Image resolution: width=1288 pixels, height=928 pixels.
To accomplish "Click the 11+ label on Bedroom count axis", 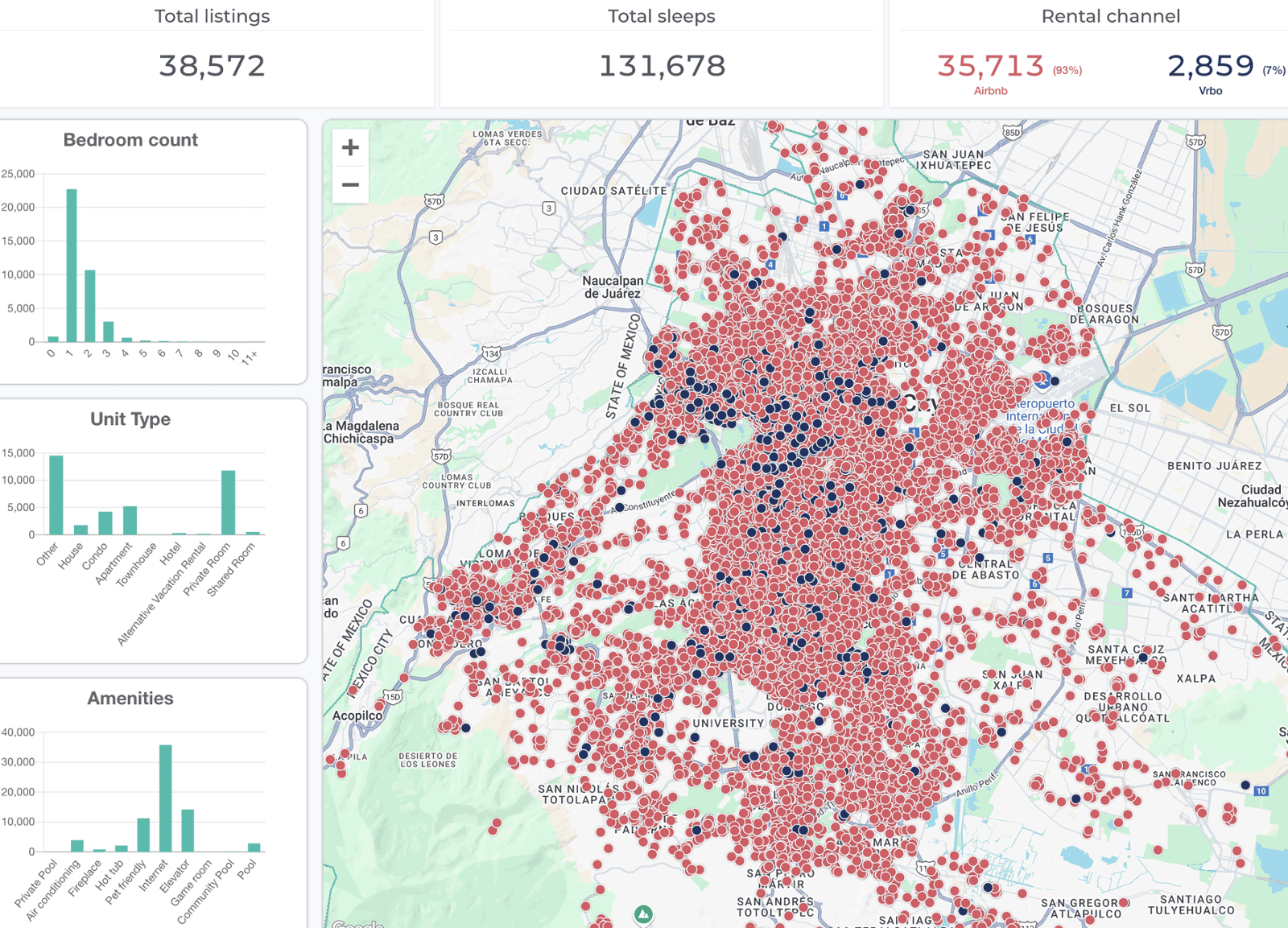I will pos(250,356).
